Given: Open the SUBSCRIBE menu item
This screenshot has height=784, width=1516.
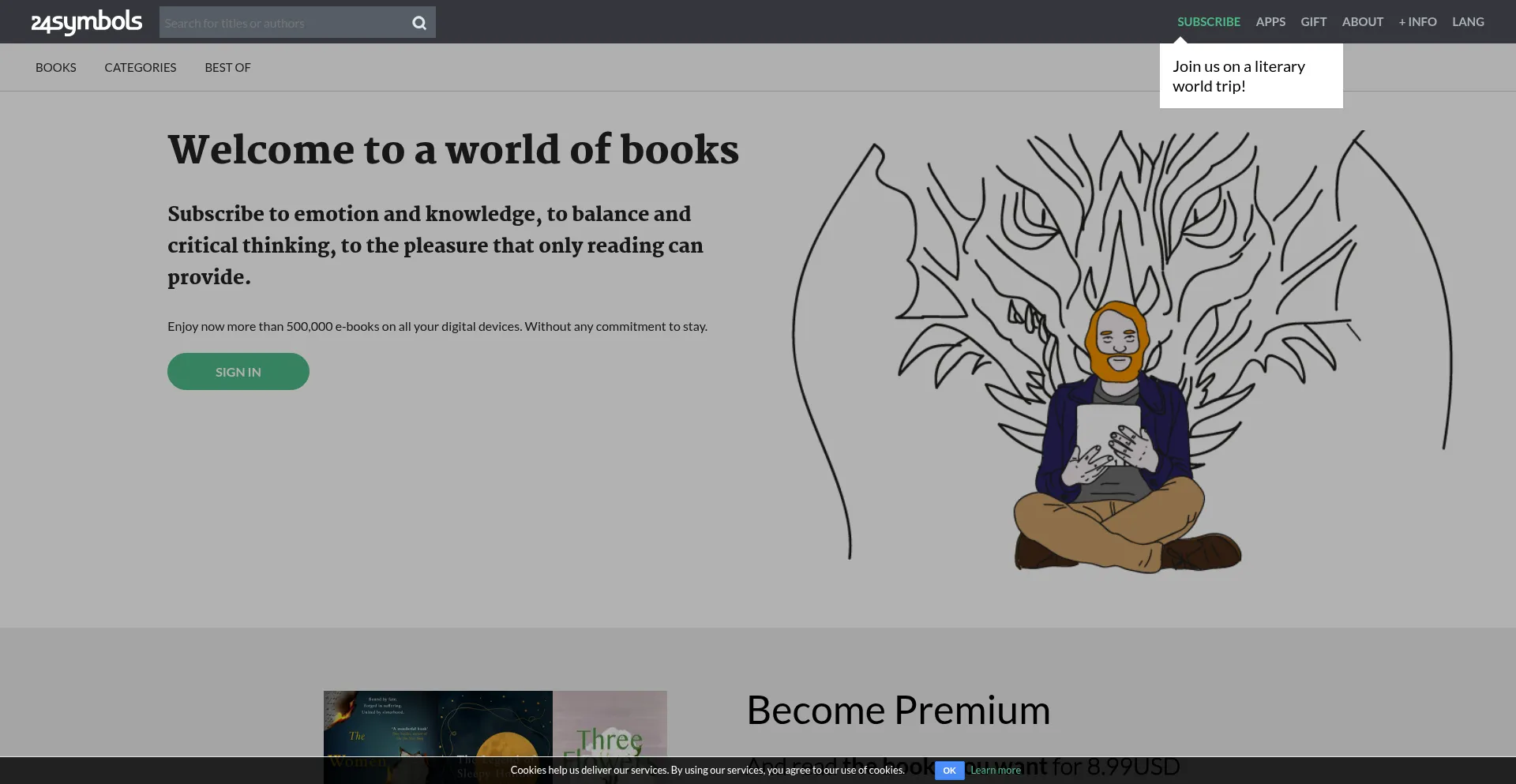Looking at the screenshot, I should click(1209, 21).
